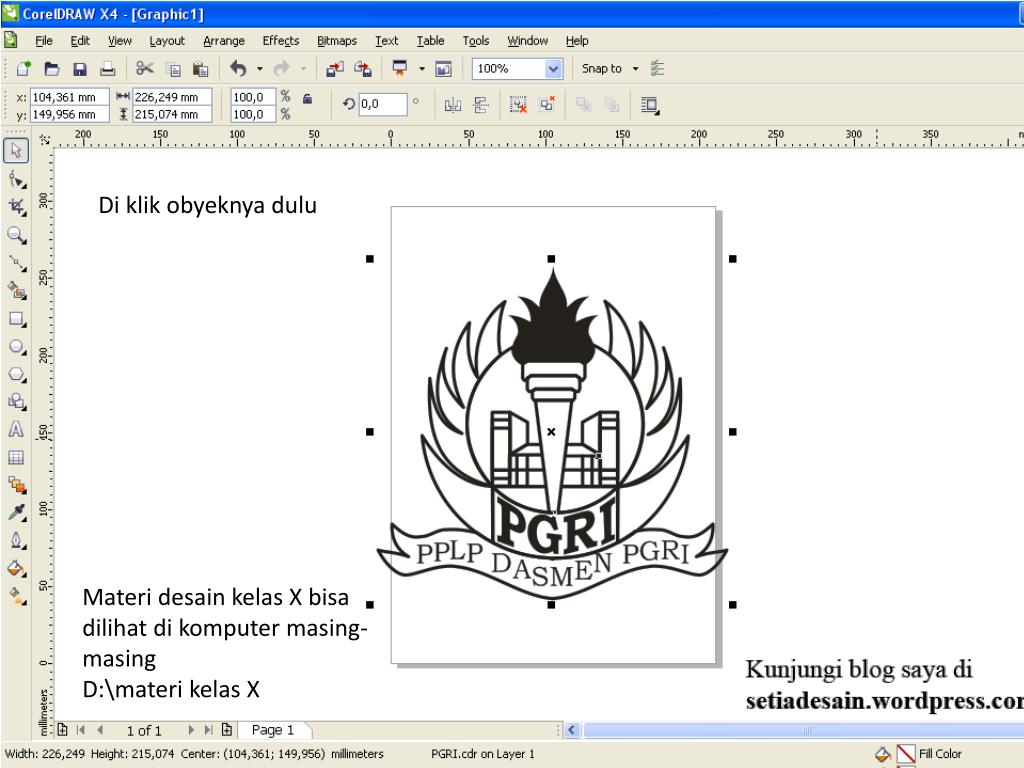The image size is (1024, 768).
Task: Click the Copy icon
Action: coord(173,69)
